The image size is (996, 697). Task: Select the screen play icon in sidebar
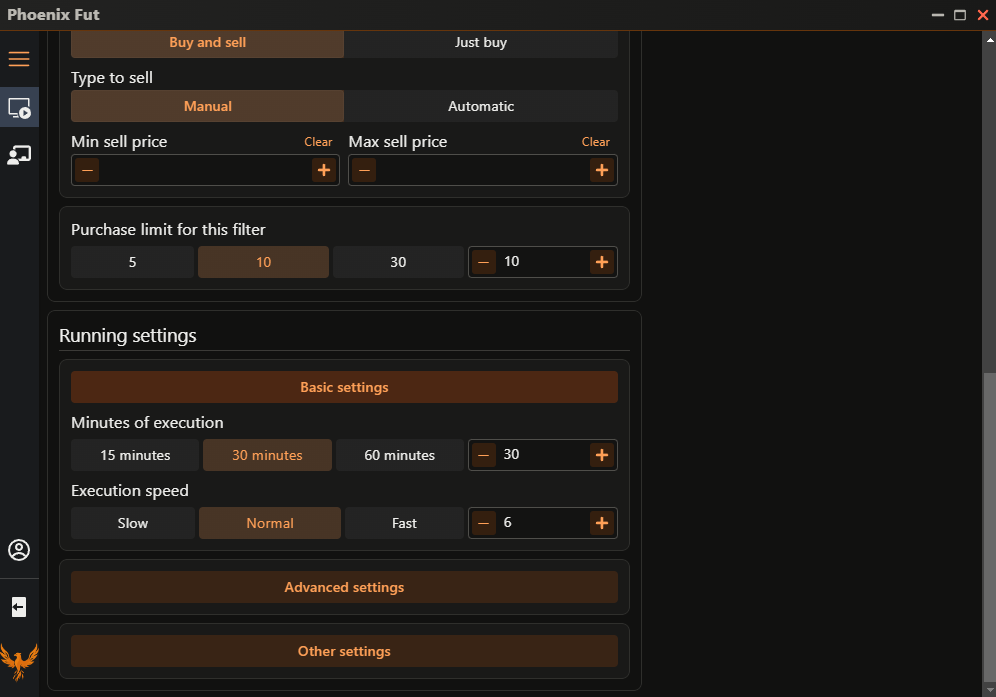point(19,108)
